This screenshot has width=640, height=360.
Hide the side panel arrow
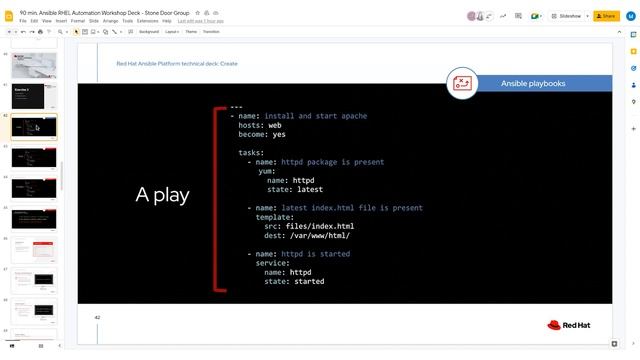(x=633, y=344)
